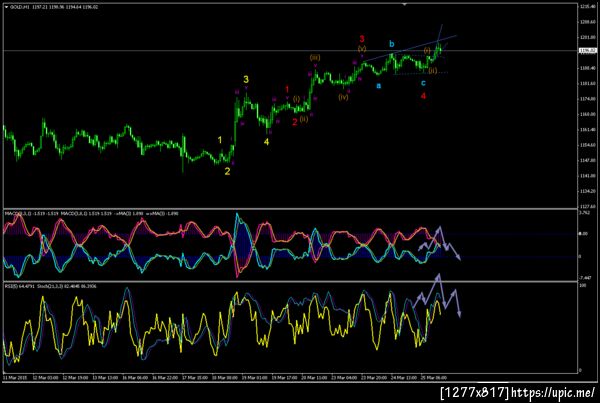
Task: Click the 1141.00 price scale label
Action: coord(587,176)
